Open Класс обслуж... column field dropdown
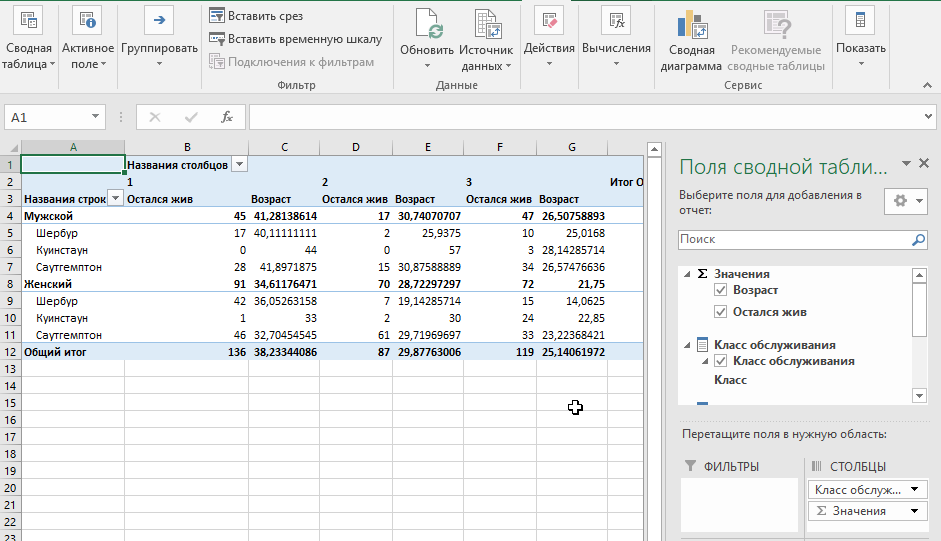941x541 pixels. click(915, 489)
